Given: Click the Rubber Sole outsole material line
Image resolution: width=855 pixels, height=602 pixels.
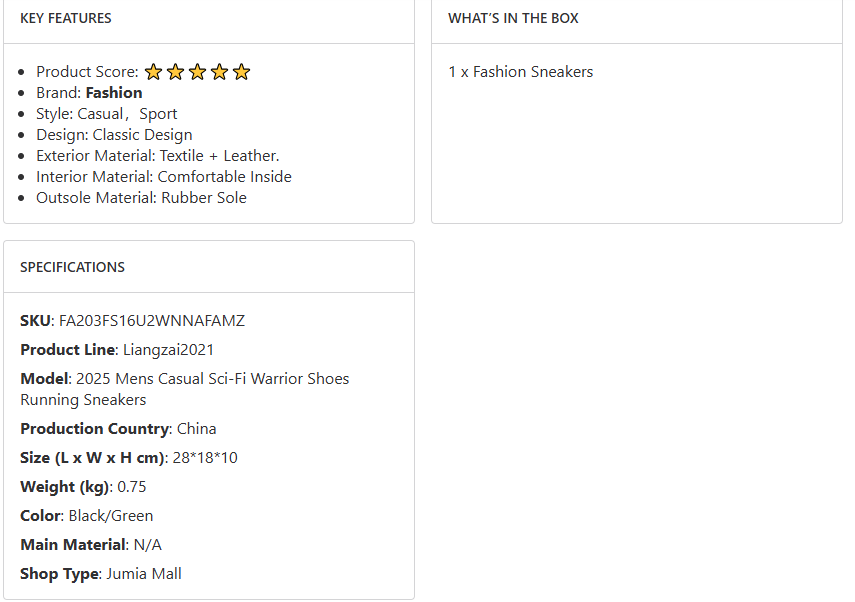Looking at the screenshot, I should (141, 198).
